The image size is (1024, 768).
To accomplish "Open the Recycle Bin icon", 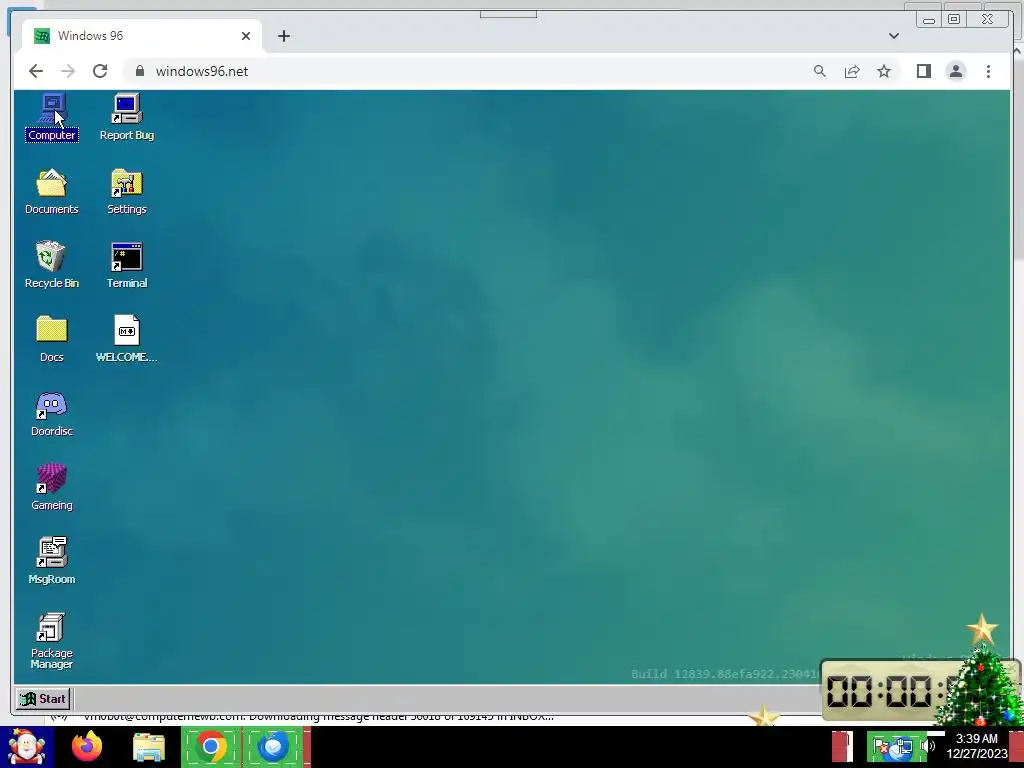I will [x=52, y=265].
